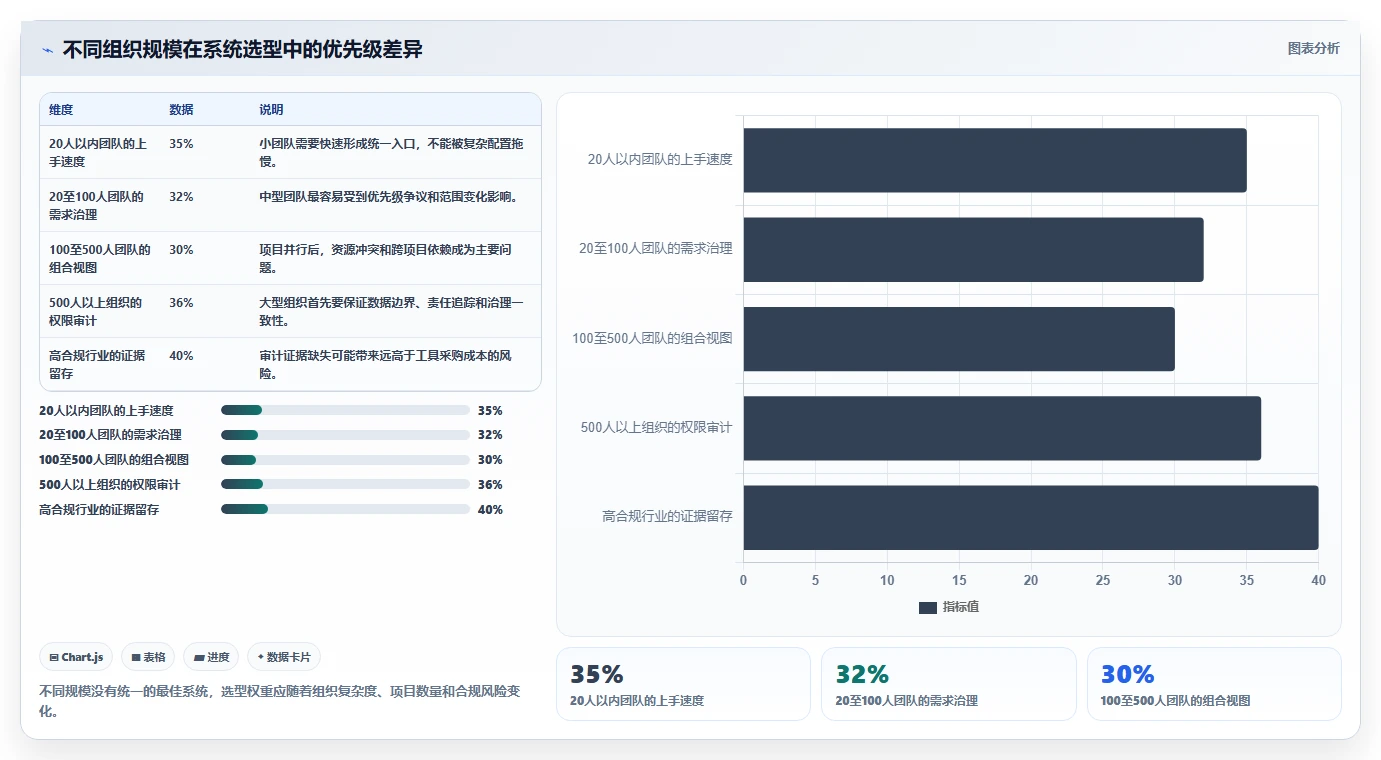Click the chart bar for 20至100人团队的需求治理

click(x=973, y=249)
